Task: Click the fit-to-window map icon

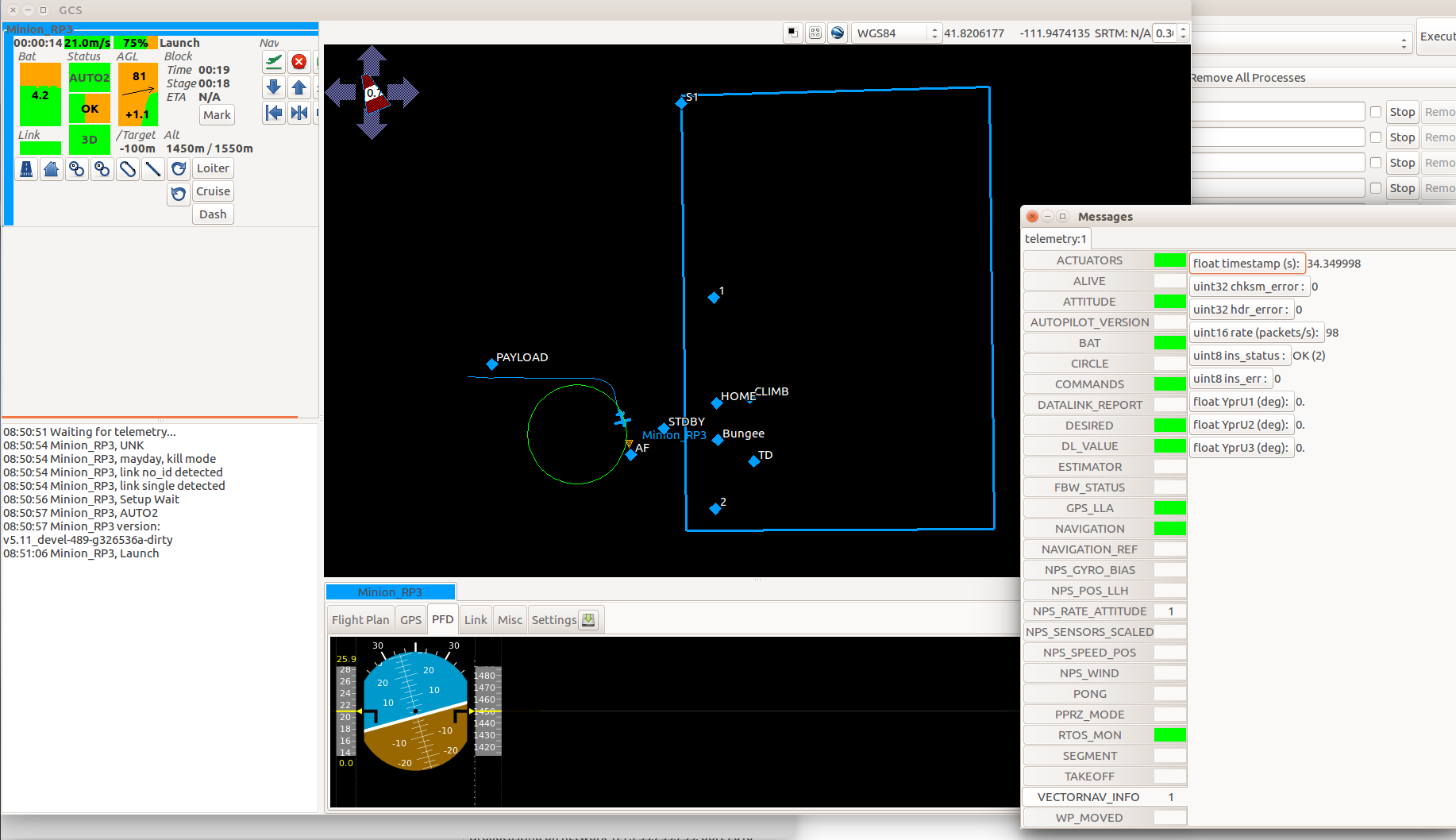Action: pyautogui.click(x=815, y=33)
